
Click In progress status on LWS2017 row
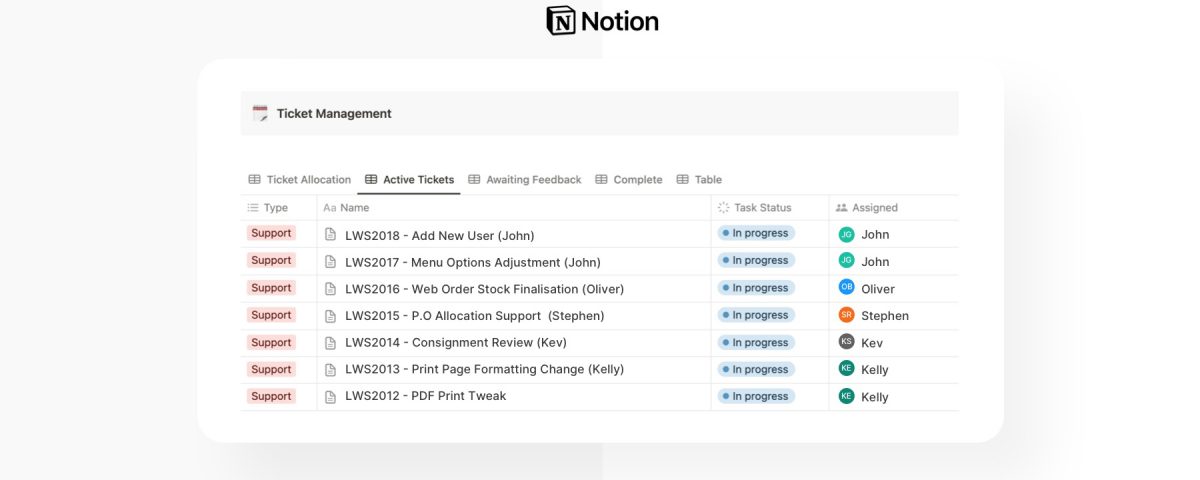(x=755, y=260)
